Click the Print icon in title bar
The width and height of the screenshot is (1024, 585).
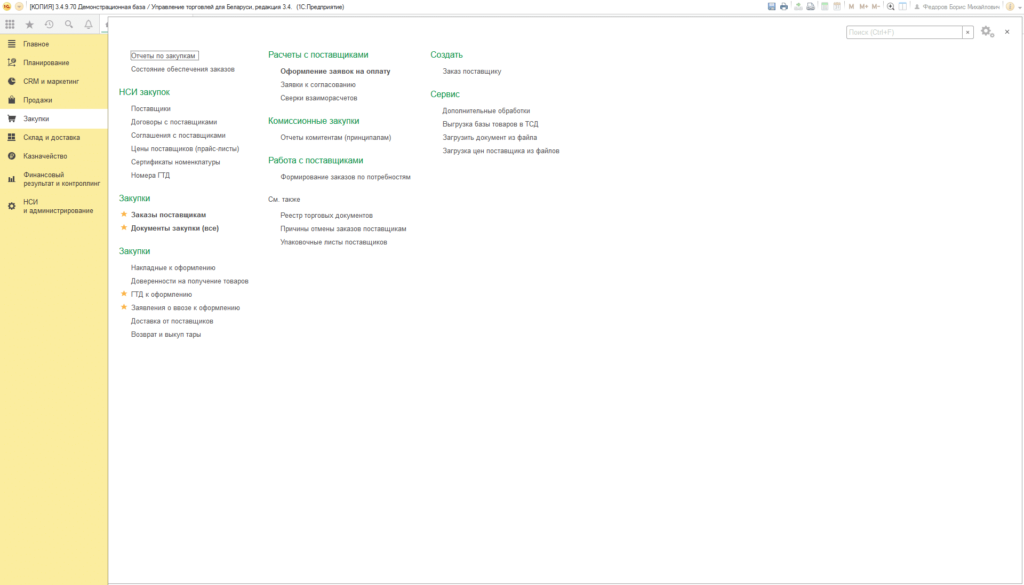click(x=784, y=7)
